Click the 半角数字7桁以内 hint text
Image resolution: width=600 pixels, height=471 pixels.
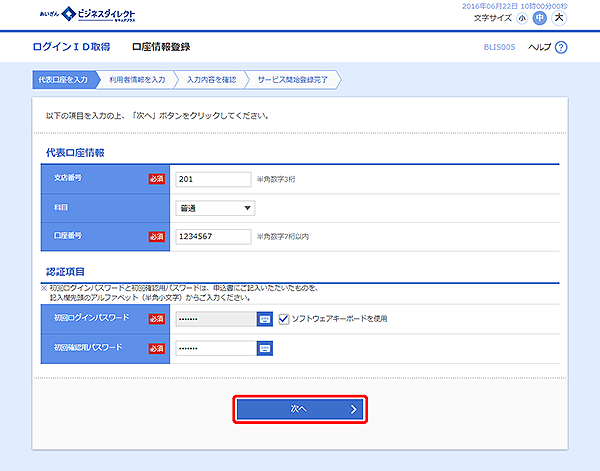coord(283,236)
